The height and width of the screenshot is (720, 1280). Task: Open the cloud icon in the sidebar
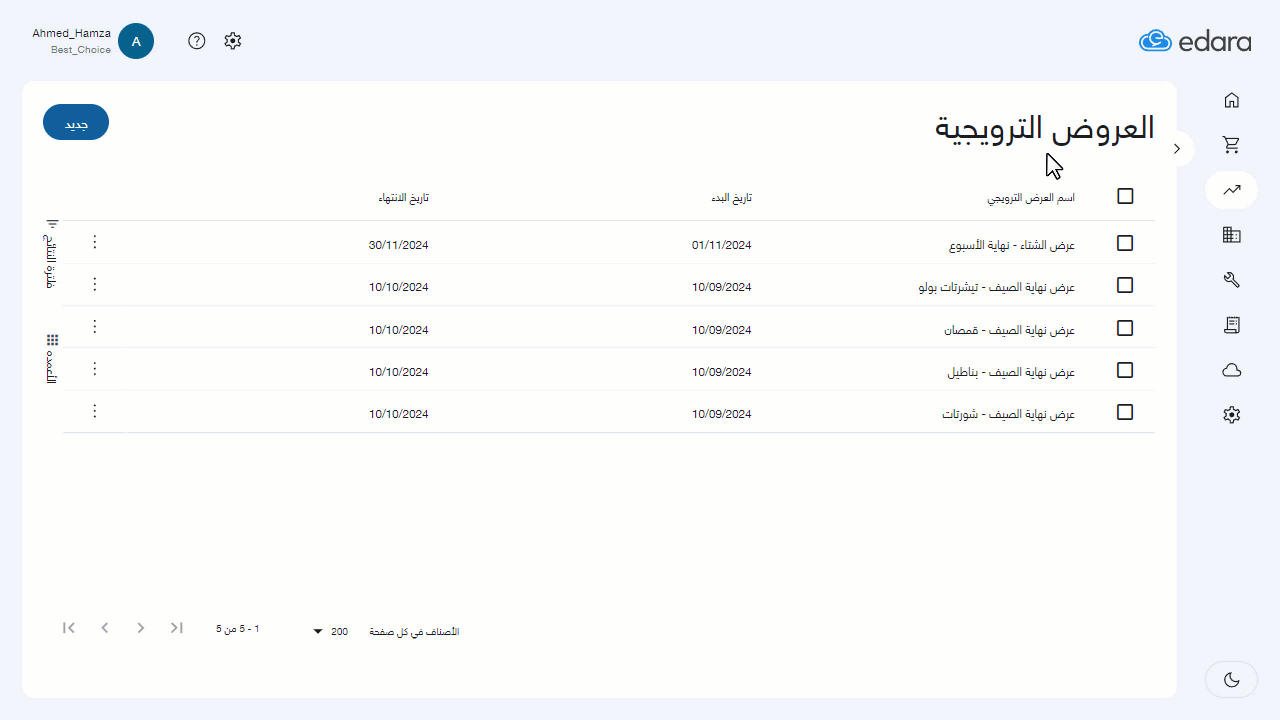tap(1232, 370)
